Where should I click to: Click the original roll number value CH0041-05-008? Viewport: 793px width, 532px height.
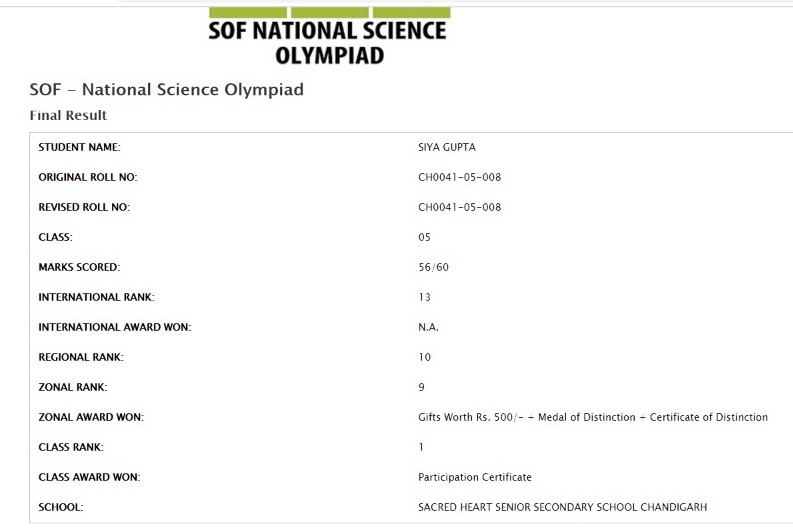[x=459, y=177]
